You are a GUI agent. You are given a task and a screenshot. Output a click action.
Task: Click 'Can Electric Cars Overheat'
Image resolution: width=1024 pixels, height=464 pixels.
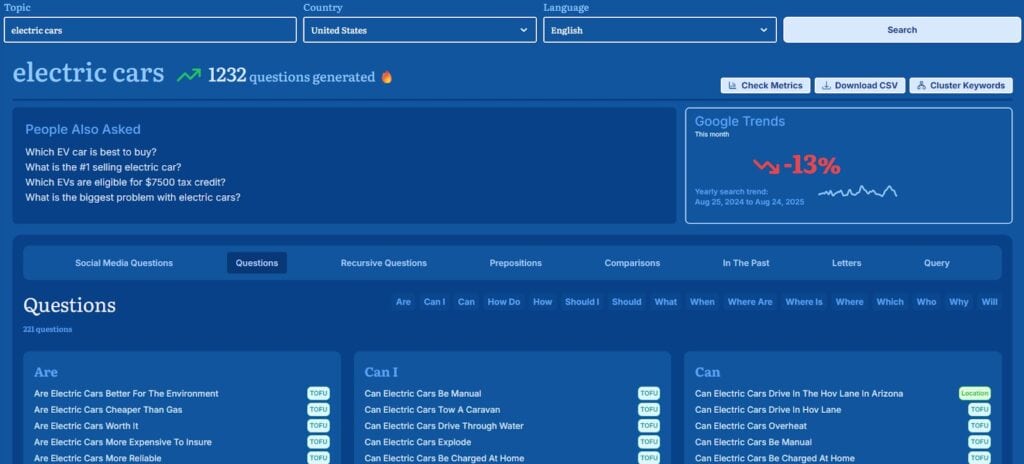(x=750, y=425)
